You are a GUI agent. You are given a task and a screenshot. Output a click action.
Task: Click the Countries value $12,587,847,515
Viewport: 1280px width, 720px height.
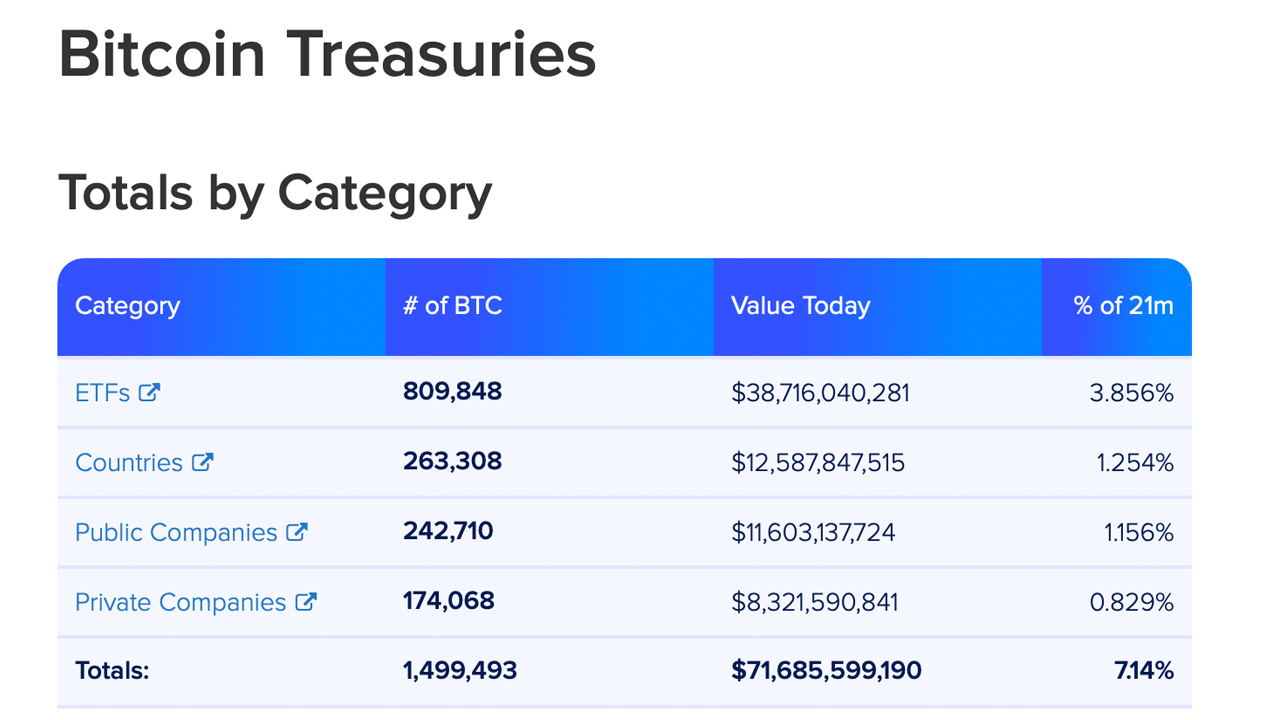point(817,463)
